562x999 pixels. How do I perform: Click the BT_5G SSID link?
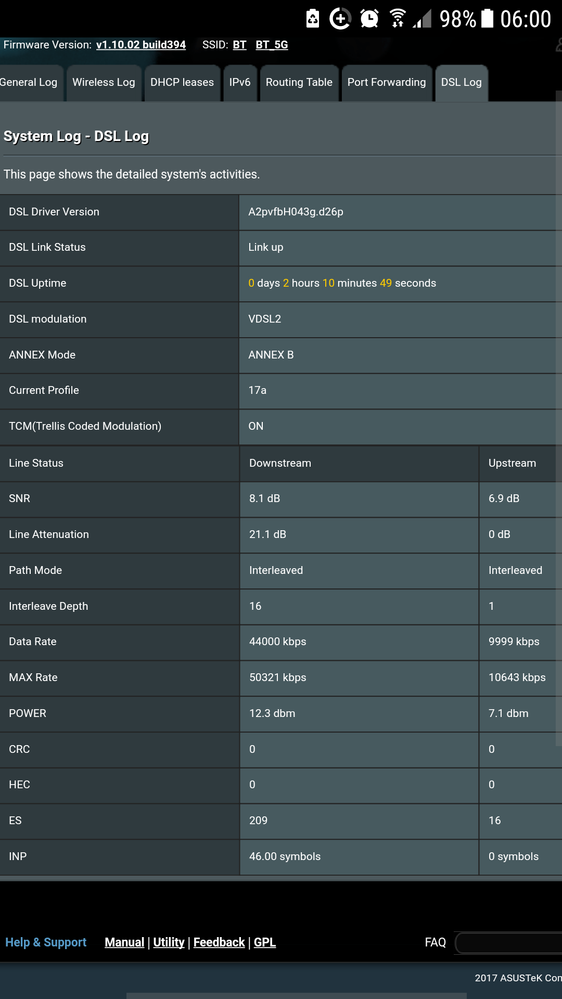(x=271, y=45)
